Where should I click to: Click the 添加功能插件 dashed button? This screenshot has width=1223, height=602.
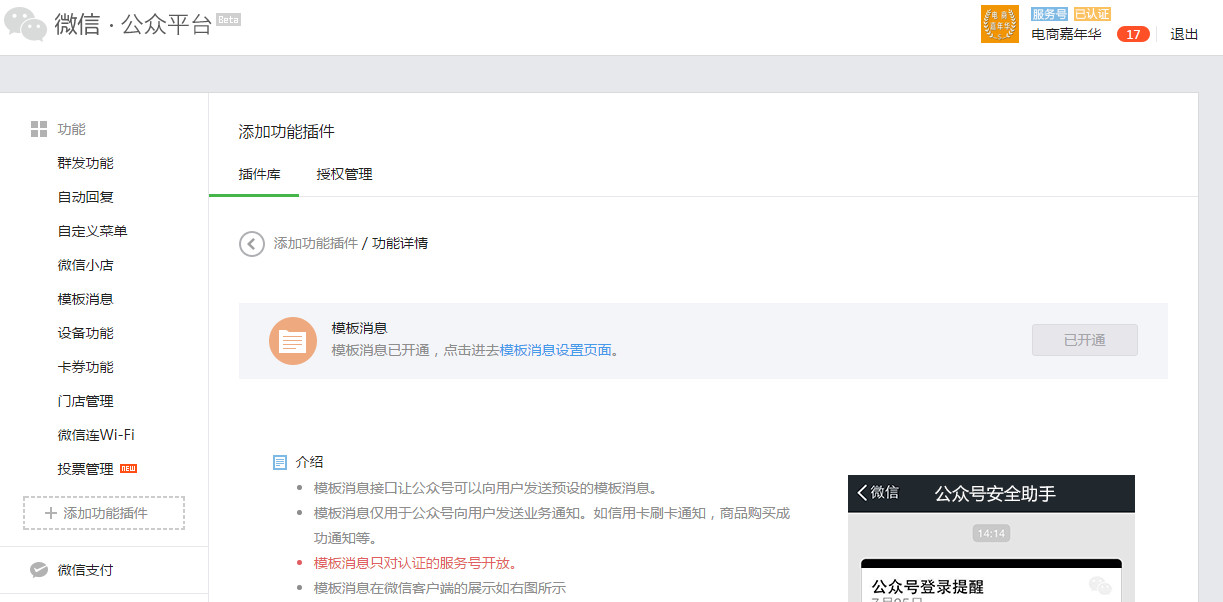pos(104,513)
